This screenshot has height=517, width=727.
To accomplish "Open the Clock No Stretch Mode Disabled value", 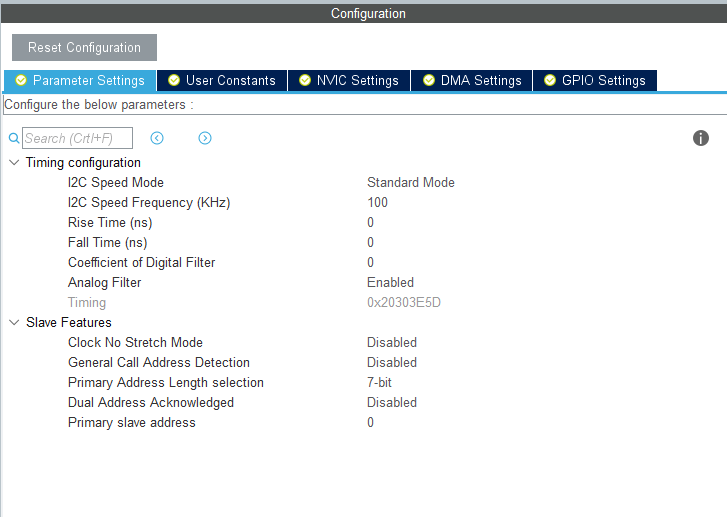I will (392, 342).
